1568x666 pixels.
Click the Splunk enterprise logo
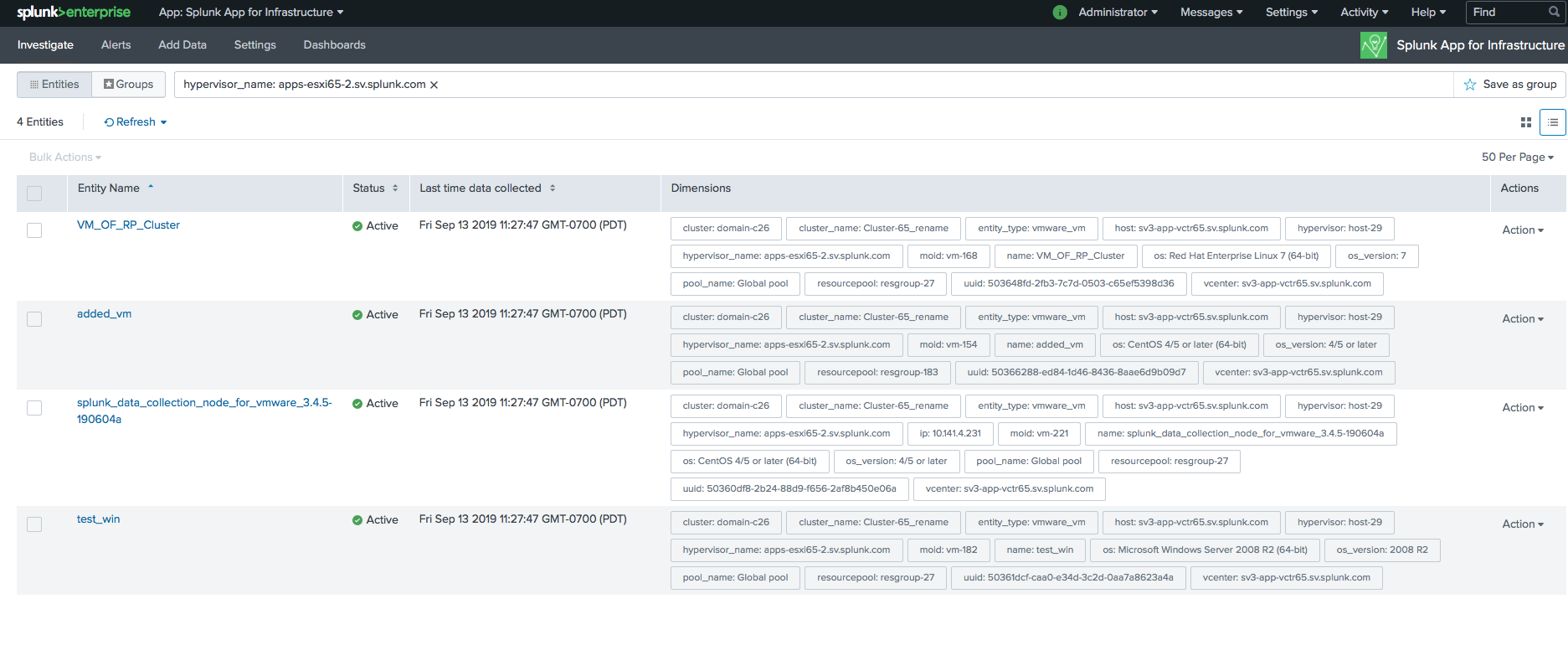coord(74,12)
